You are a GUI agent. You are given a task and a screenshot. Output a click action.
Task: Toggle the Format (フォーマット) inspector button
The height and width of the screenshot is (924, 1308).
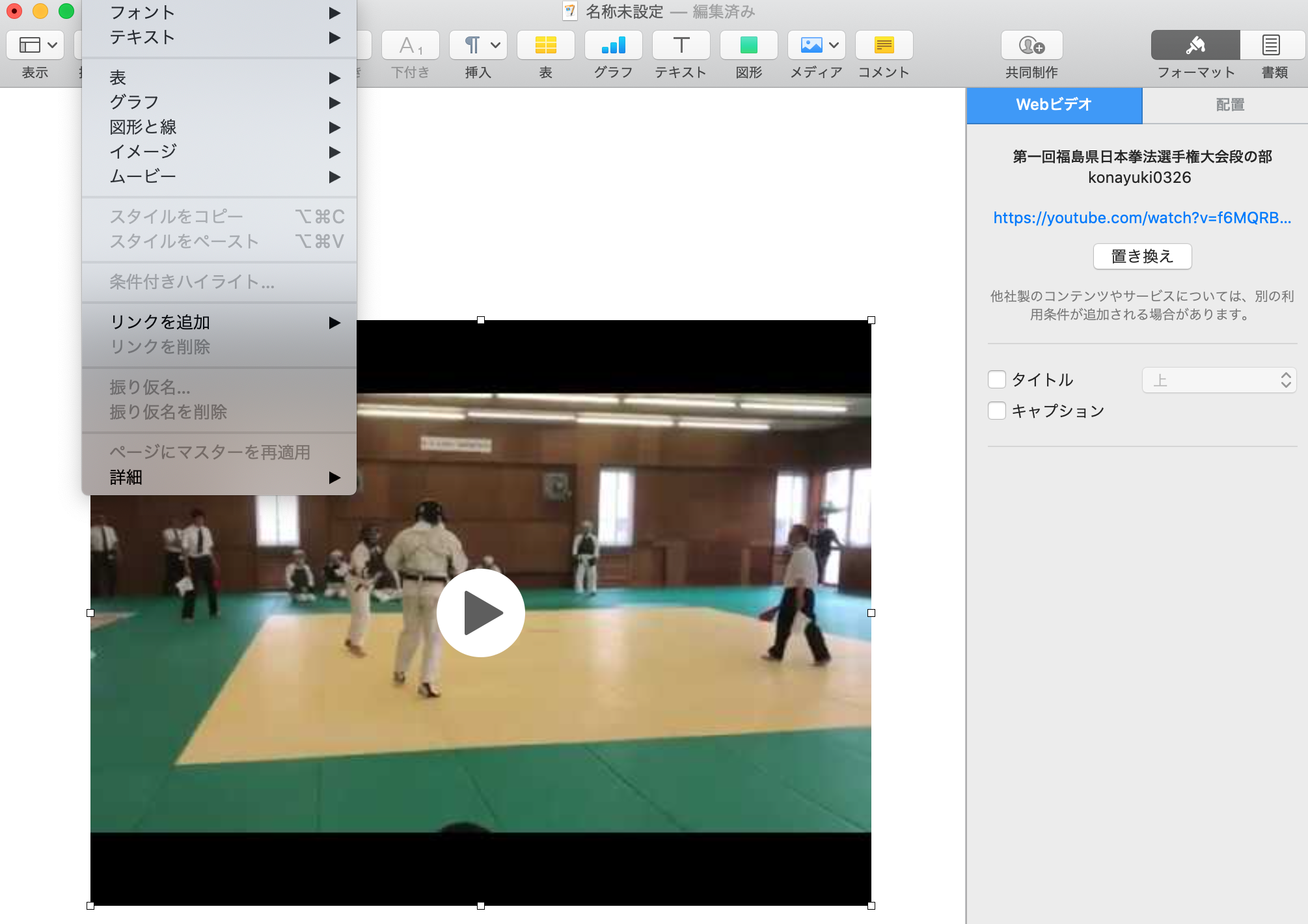point(1195,46)
